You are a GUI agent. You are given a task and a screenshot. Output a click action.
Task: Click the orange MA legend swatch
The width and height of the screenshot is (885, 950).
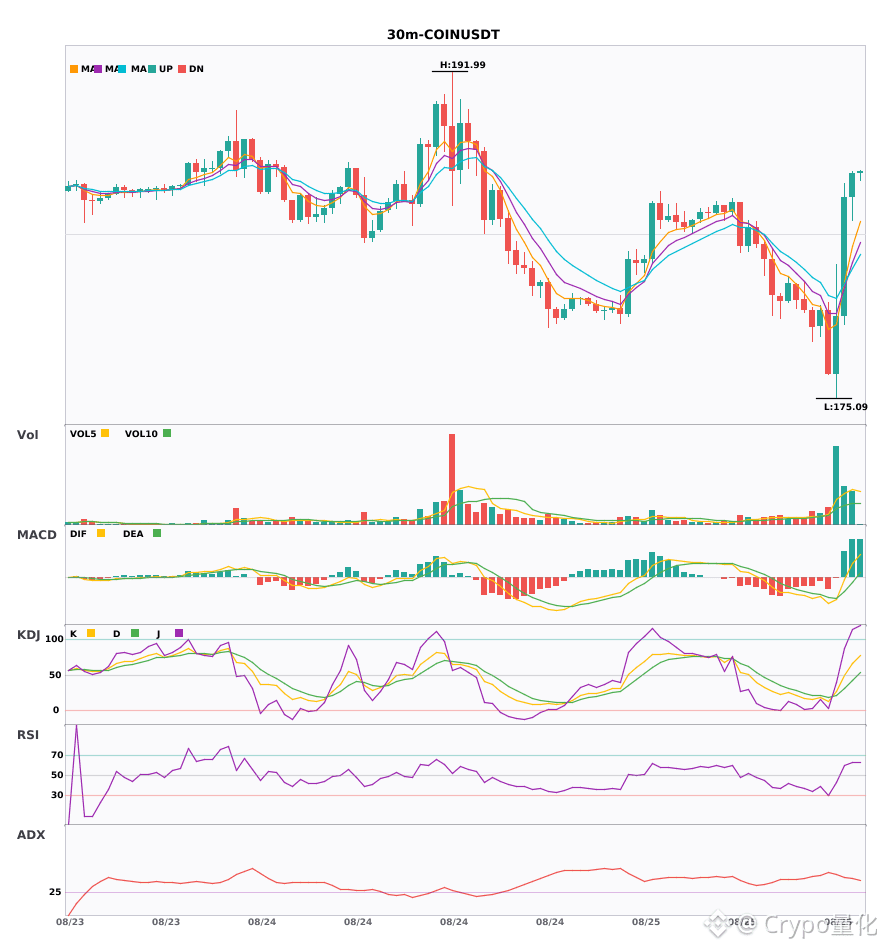(74, 69)
